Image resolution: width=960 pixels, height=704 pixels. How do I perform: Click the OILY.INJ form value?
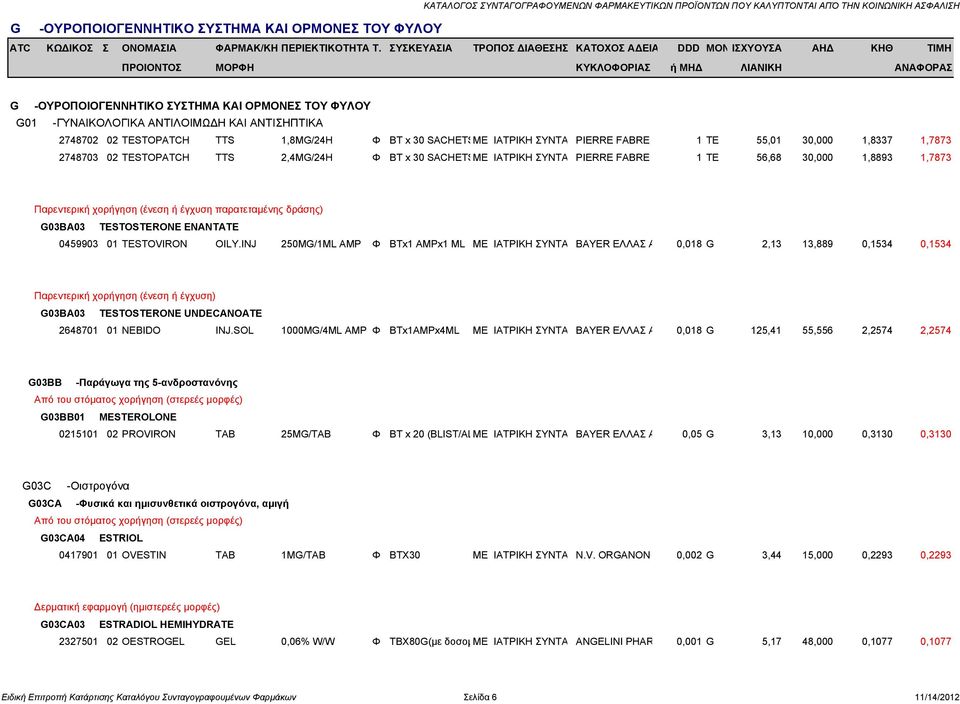(x=236, y=244)
